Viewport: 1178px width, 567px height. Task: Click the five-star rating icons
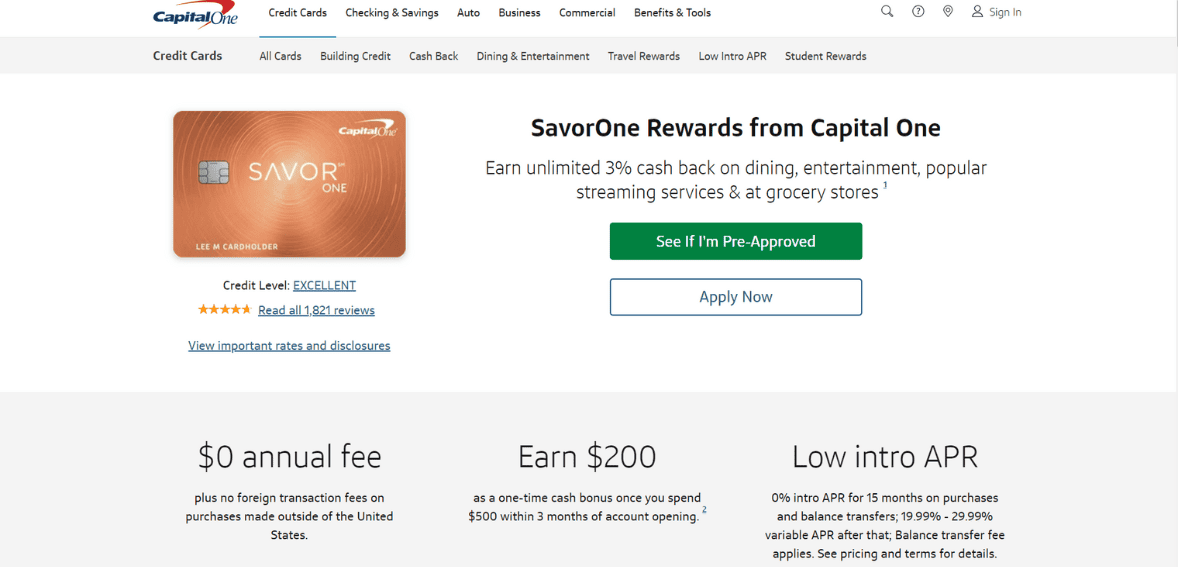click(224, 310)
